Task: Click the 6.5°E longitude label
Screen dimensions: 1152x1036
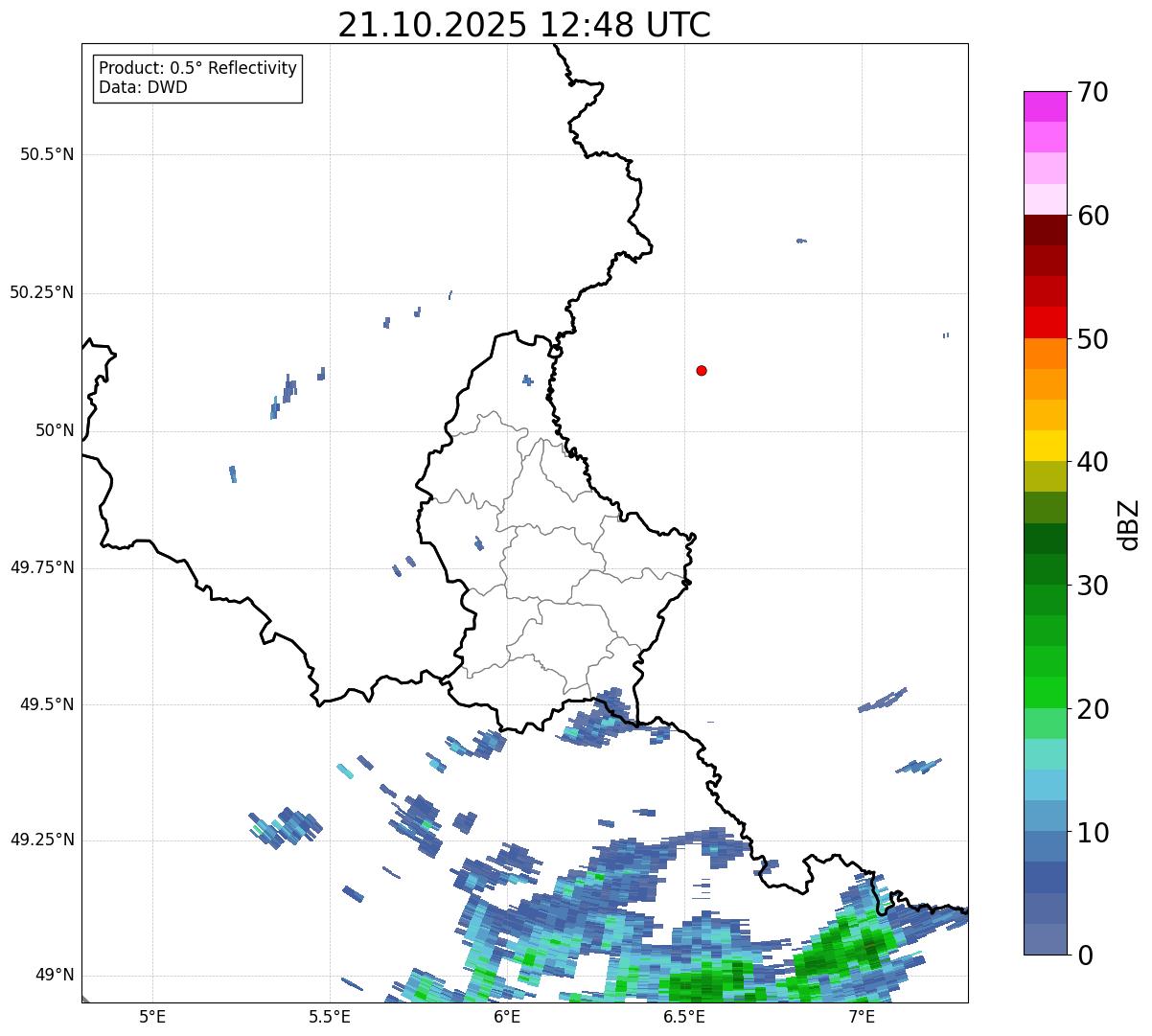Action: [x=684, y=1017]
